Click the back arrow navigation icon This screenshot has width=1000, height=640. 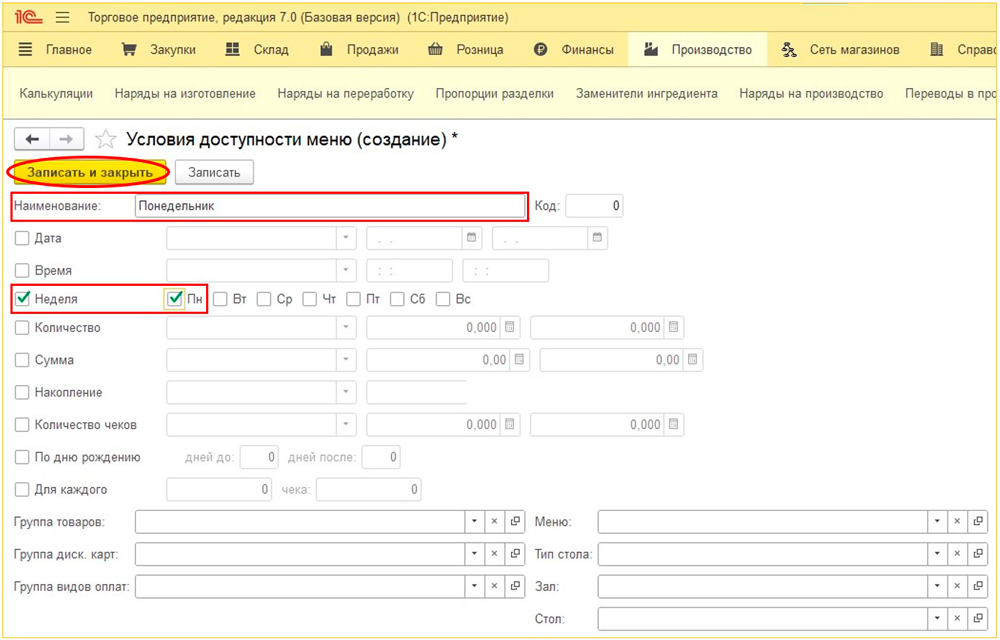coord(33,139)
